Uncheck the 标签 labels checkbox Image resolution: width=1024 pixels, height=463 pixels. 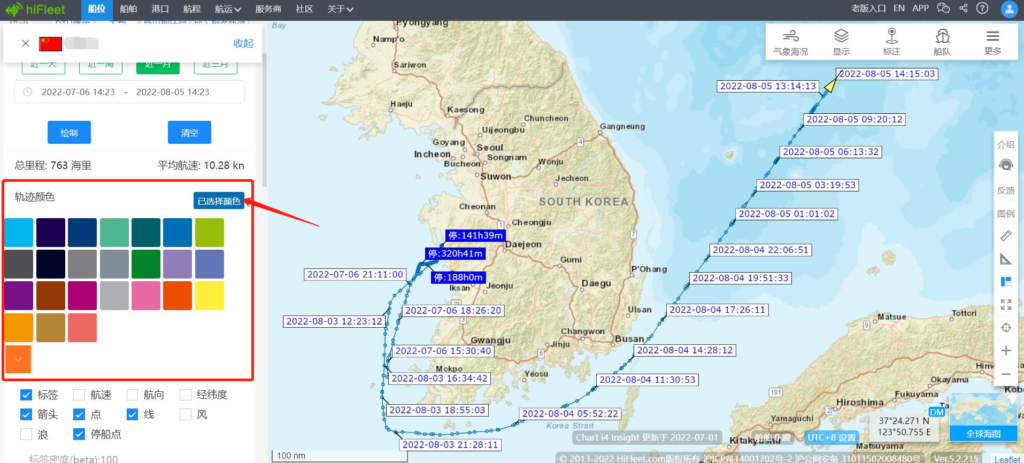point(27,395)
